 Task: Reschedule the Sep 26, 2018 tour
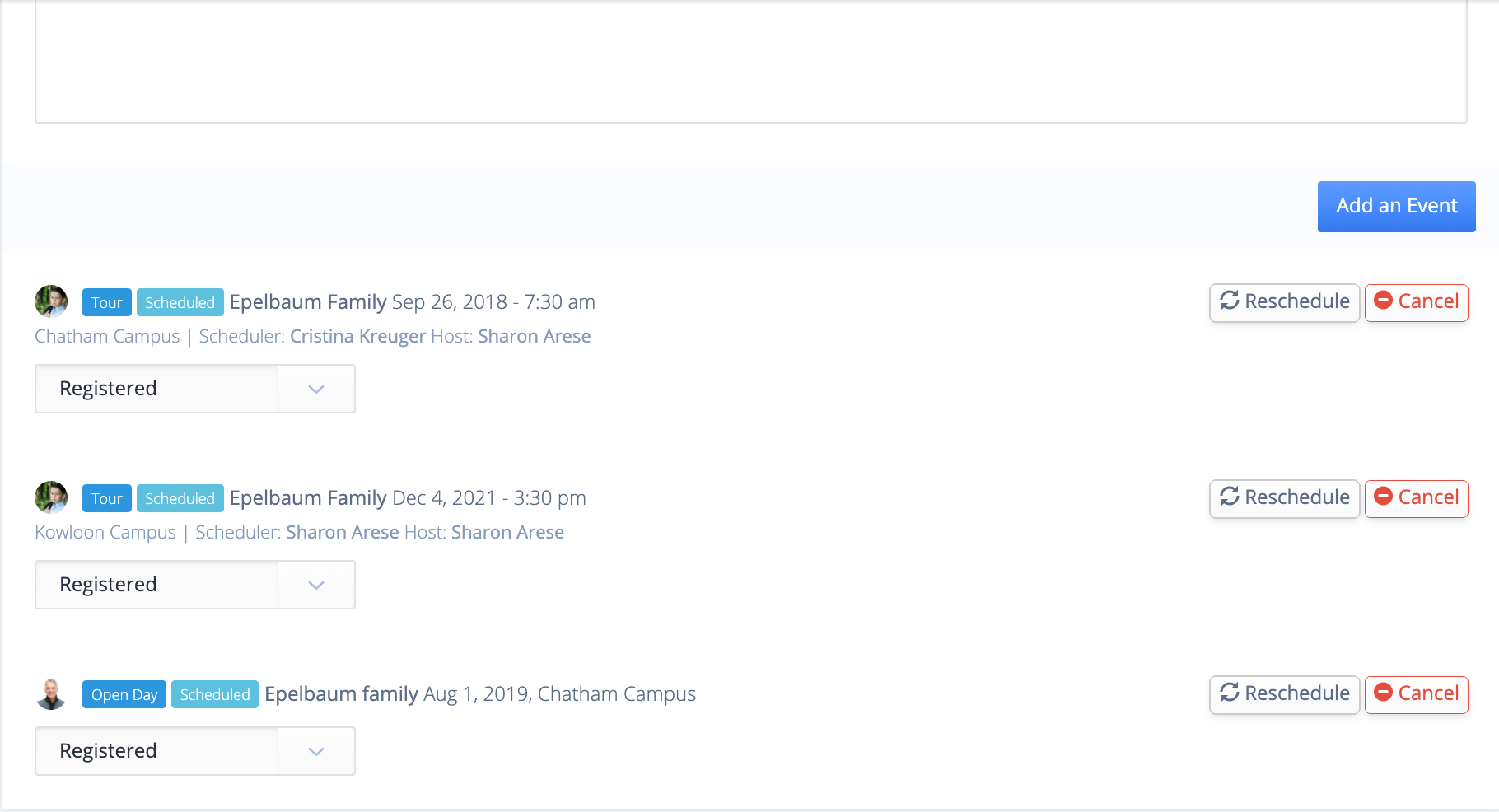(x=1285, y=302)
